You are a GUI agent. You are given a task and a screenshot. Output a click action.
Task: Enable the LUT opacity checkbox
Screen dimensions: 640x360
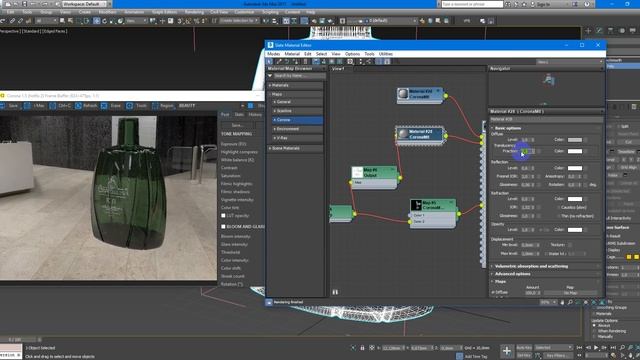(223, 216)
